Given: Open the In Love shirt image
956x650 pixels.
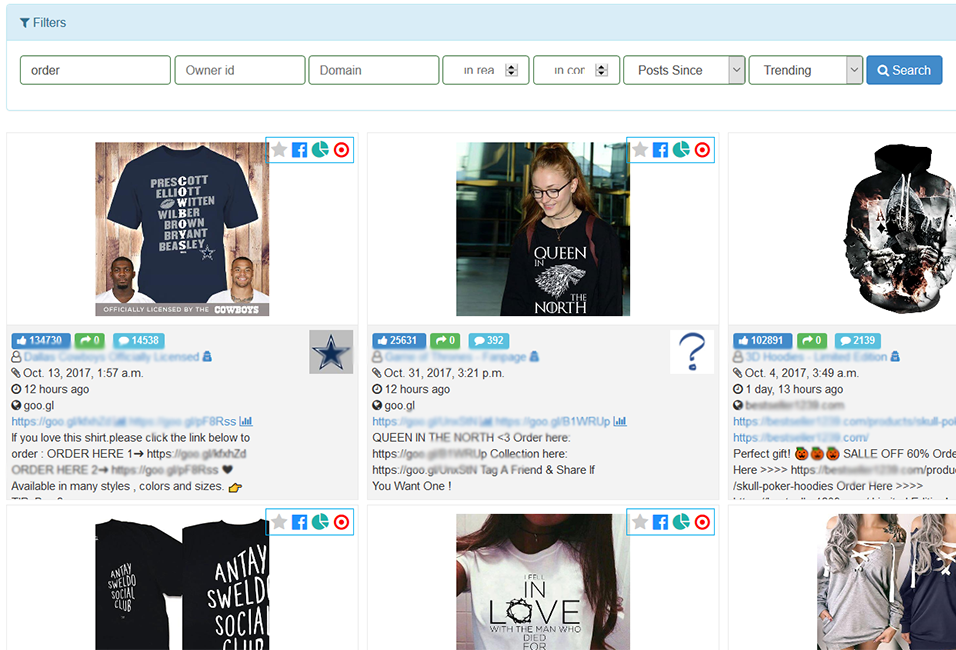Looking at the screenshot, I should pos(543,582).
